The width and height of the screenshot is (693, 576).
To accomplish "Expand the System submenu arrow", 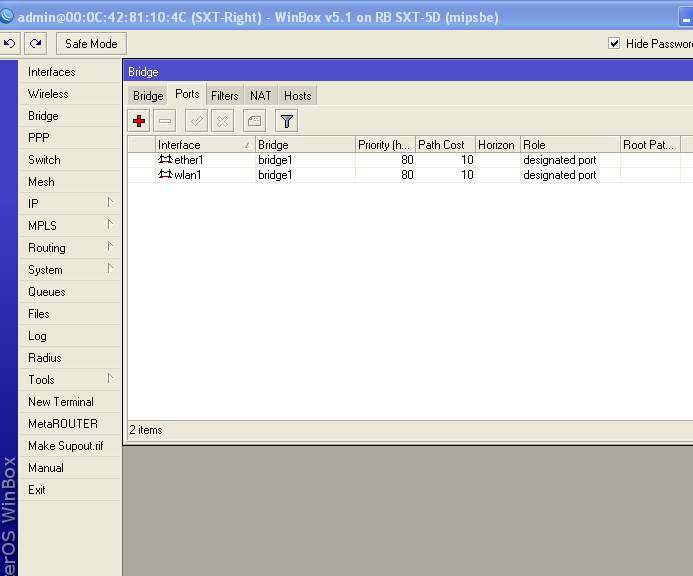I will [110, 268].
